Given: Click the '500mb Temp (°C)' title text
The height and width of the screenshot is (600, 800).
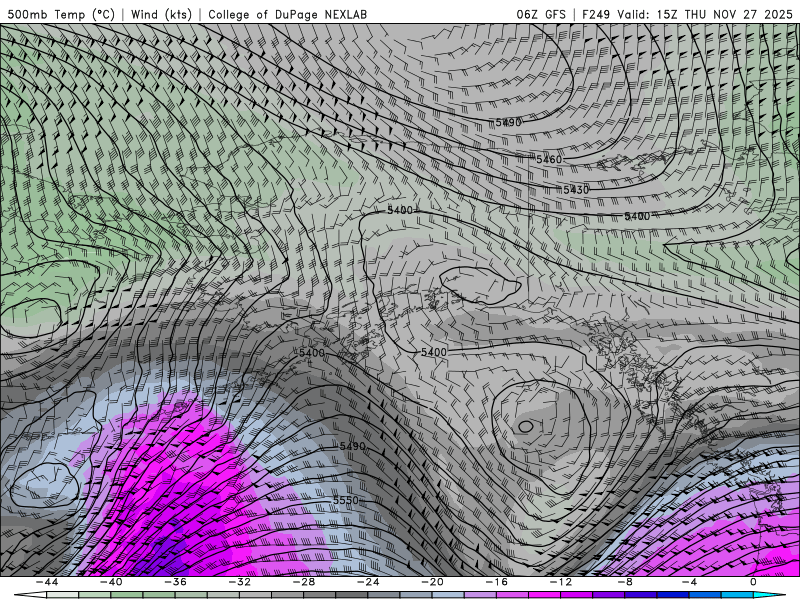Looking at the screenshot, I should (x=61, y=14).
